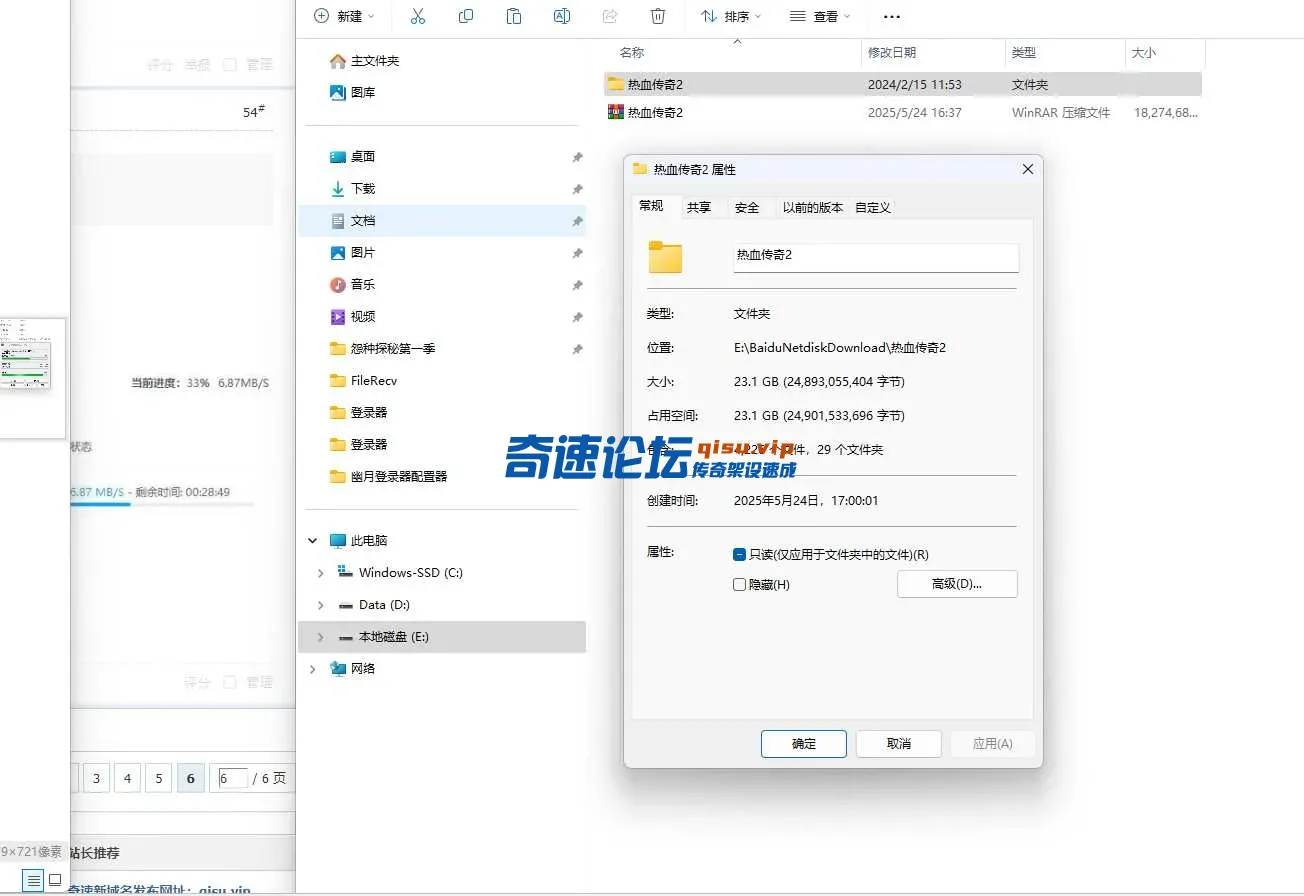This screenshot has width=1304, height=896.
Task: Click the Cut scissors icon in Explorer toolbar
Action: tap(418, 16)
